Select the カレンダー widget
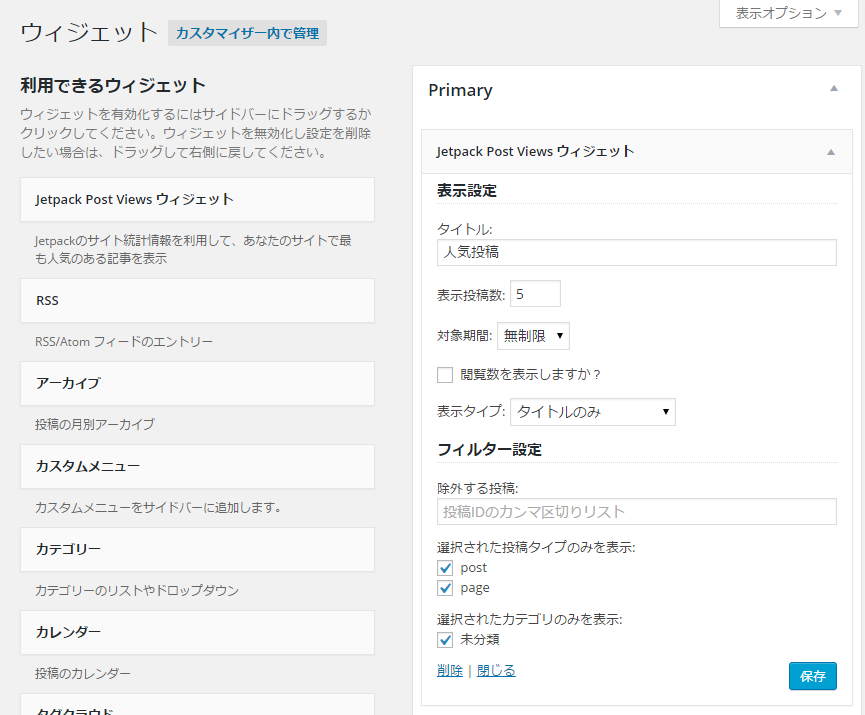Viewport: 865px width, 715px height. 195,632
